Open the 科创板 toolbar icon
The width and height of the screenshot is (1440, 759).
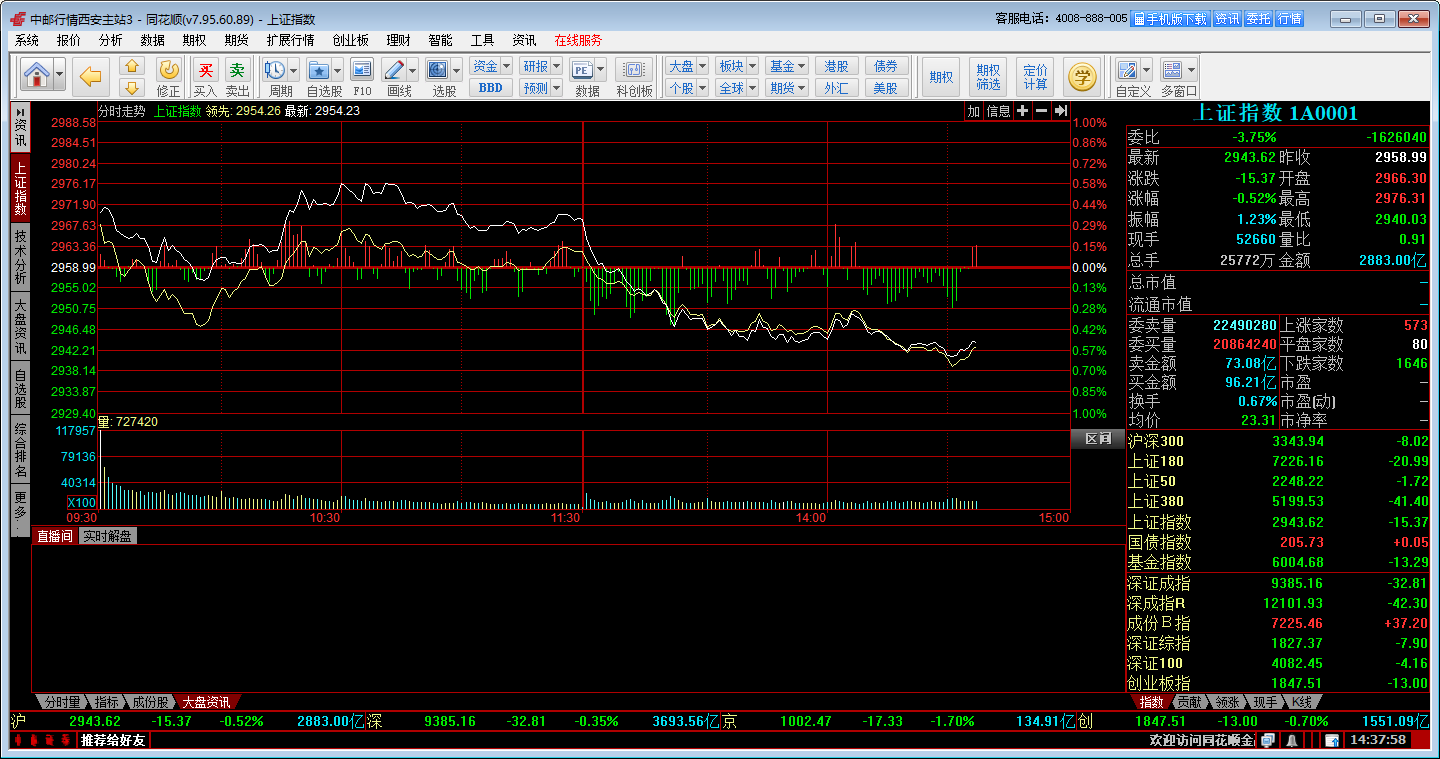pyautogui.click(x=634, y=71)
